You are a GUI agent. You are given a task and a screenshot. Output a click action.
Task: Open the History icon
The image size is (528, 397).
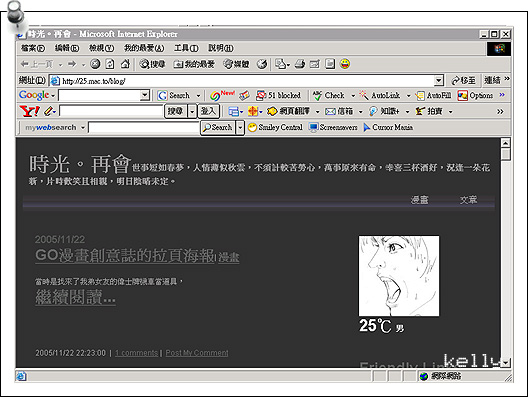coord(262,64)
